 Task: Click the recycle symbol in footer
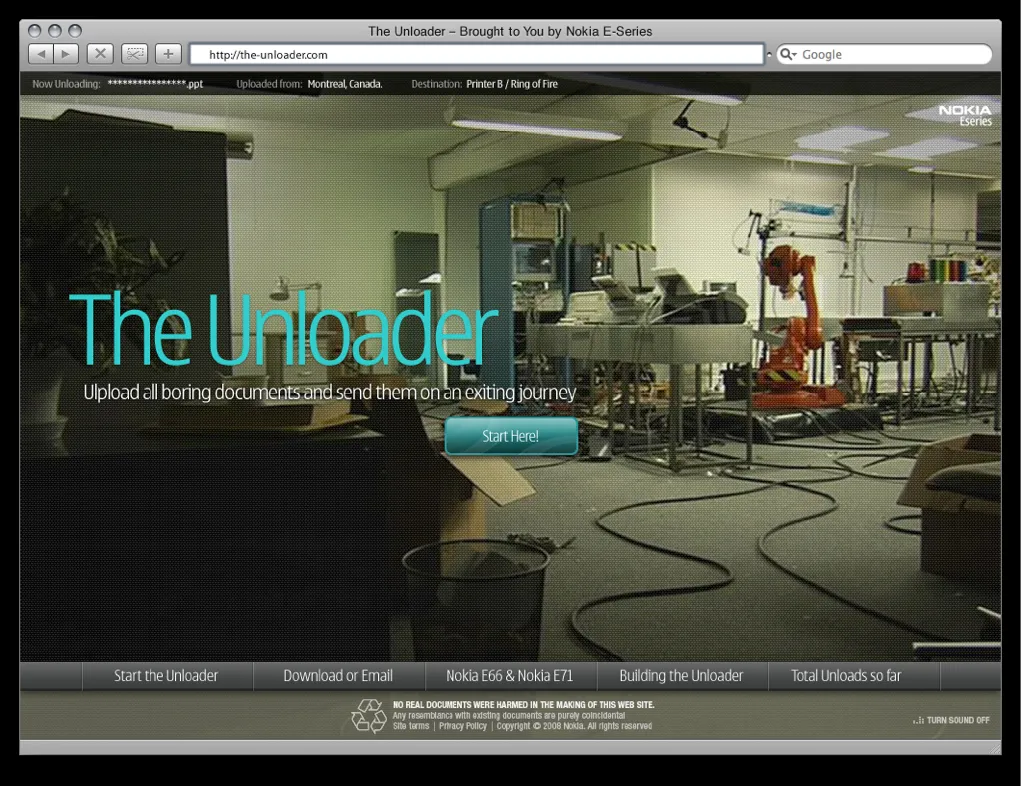369,716
